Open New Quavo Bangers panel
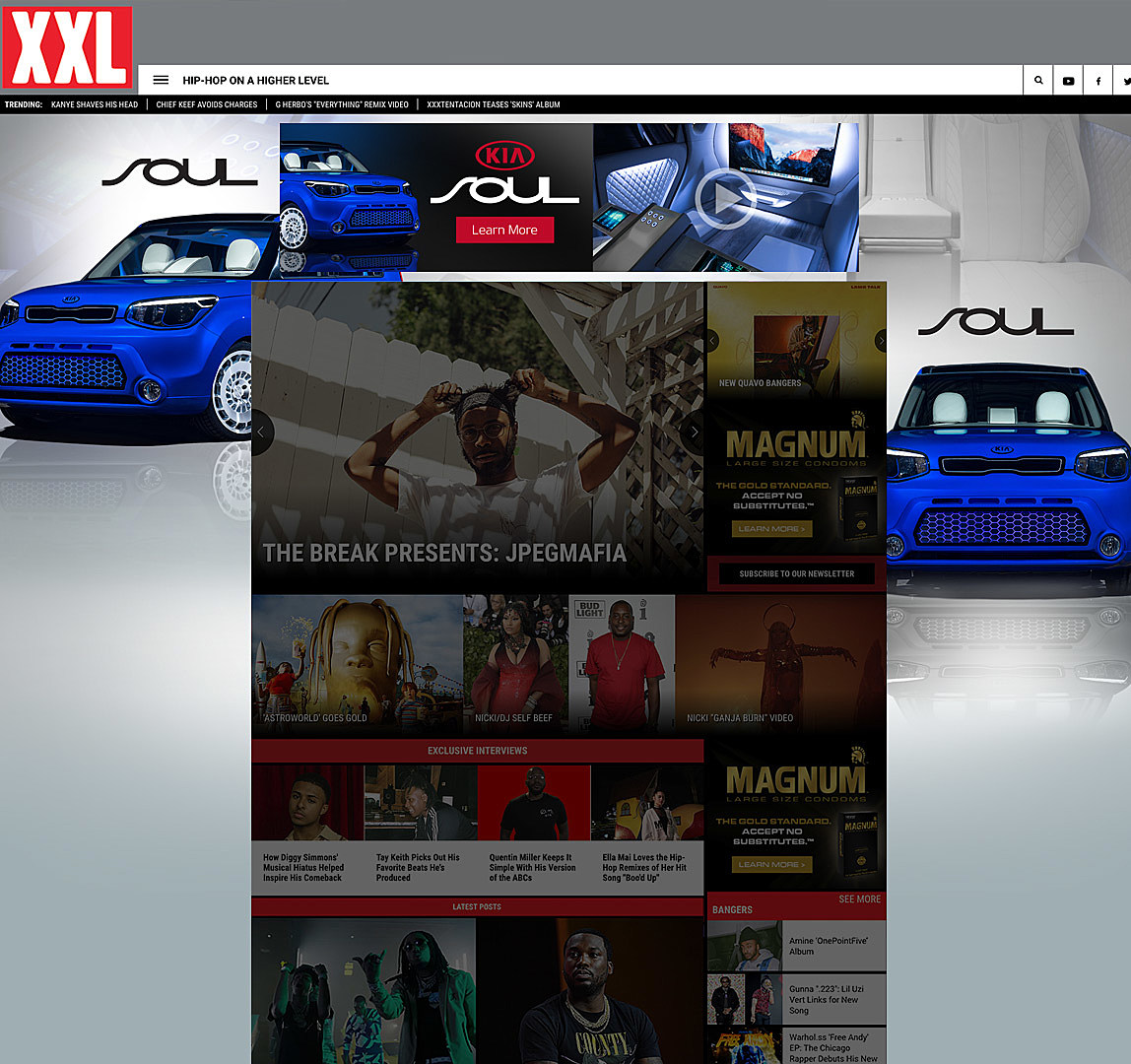The width and height of the screenshot is (1131, 1064). tap(796, 339)
